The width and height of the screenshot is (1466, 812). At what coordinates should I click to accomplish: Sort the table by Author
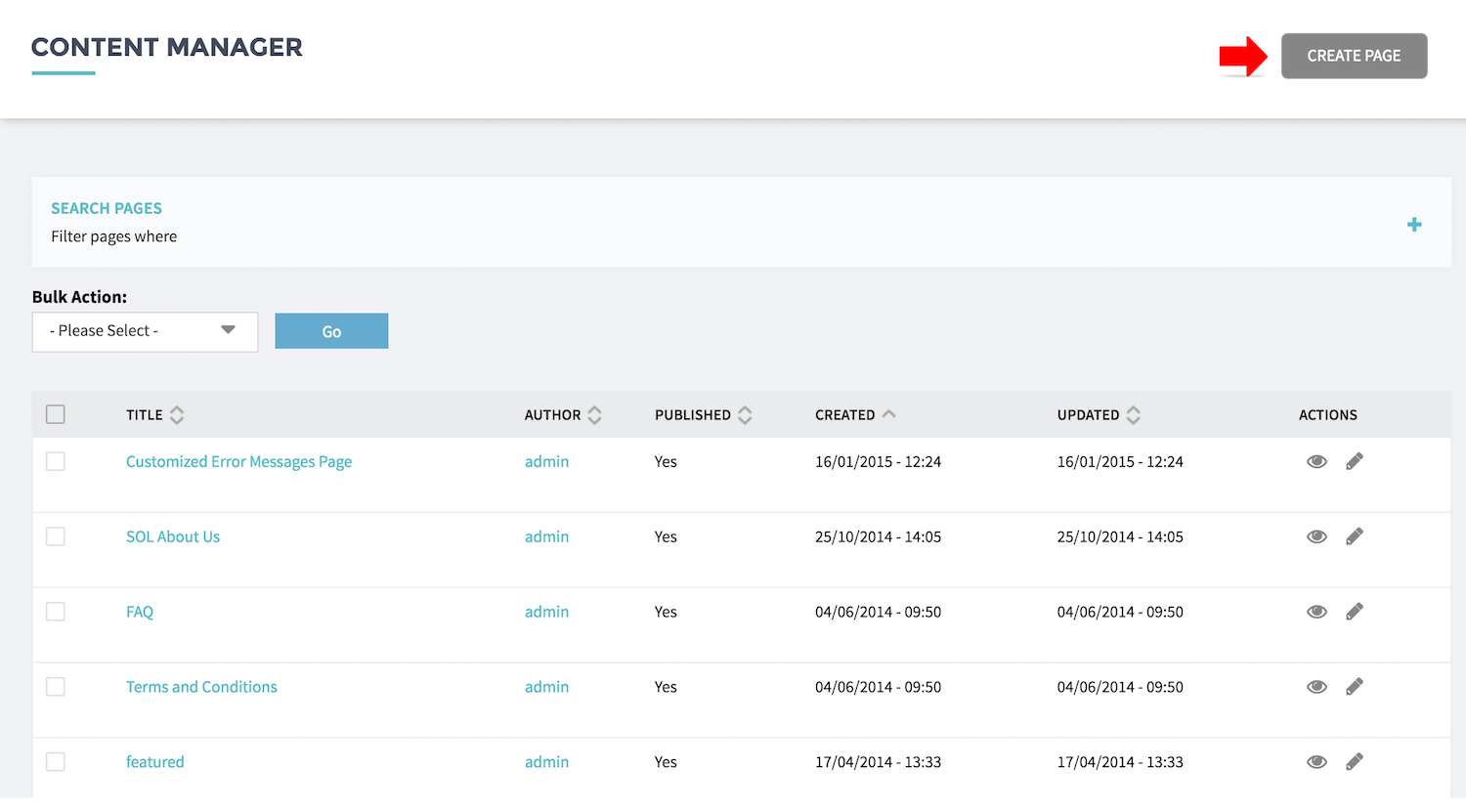(x=563, y=415)
